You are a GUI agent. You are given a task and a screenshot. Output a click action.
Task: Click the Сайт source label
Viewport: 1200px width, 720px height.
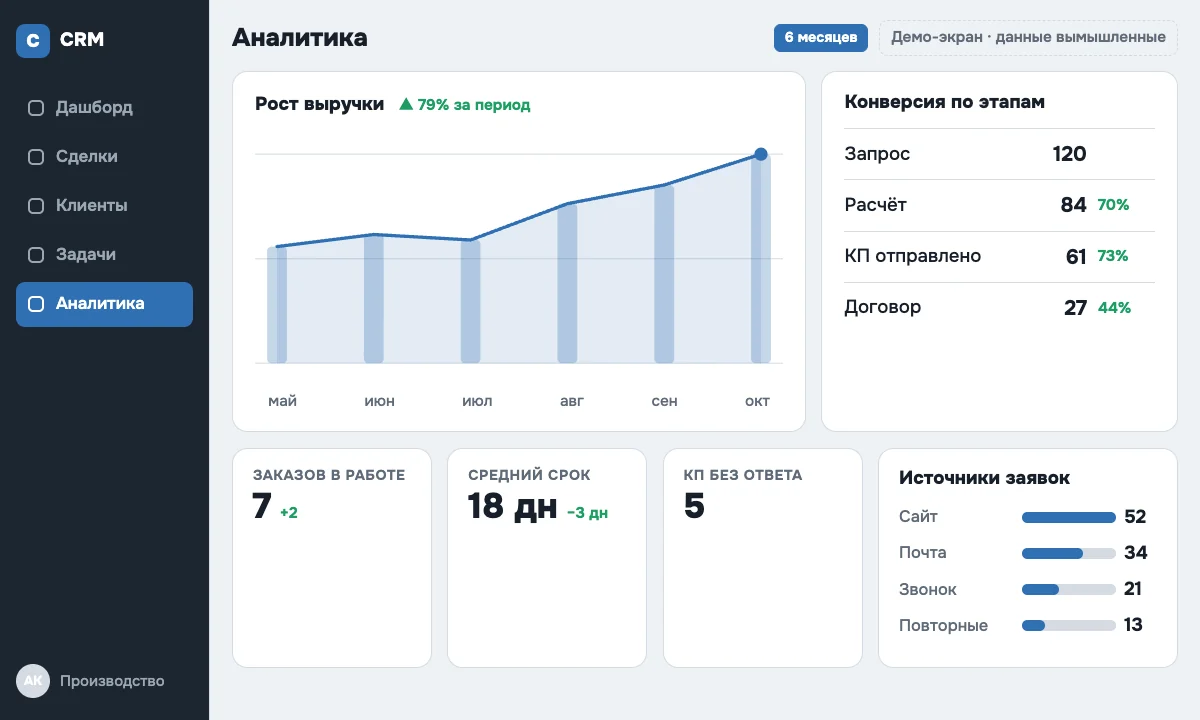(918, 517)
